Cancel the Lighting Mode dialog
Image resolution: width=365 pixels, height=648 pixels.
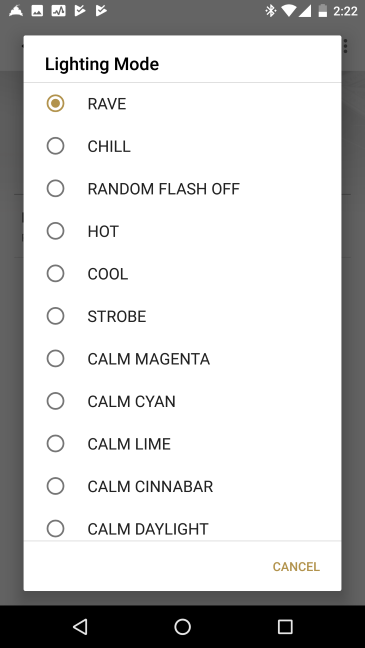pos(296,567)
